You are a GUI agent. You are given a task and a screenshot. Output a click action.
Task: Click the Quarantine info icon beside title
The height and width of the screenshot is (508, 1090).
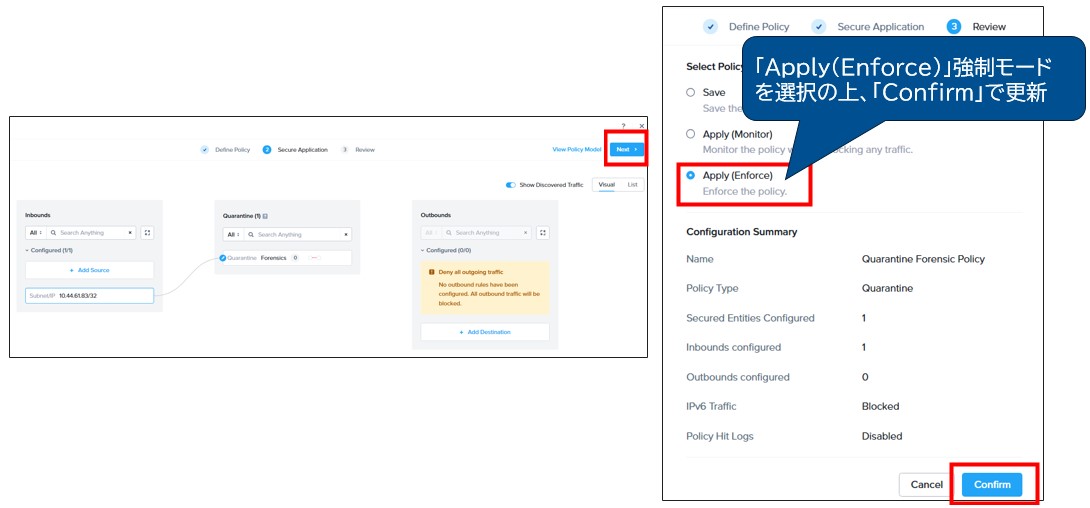(265, 215)
